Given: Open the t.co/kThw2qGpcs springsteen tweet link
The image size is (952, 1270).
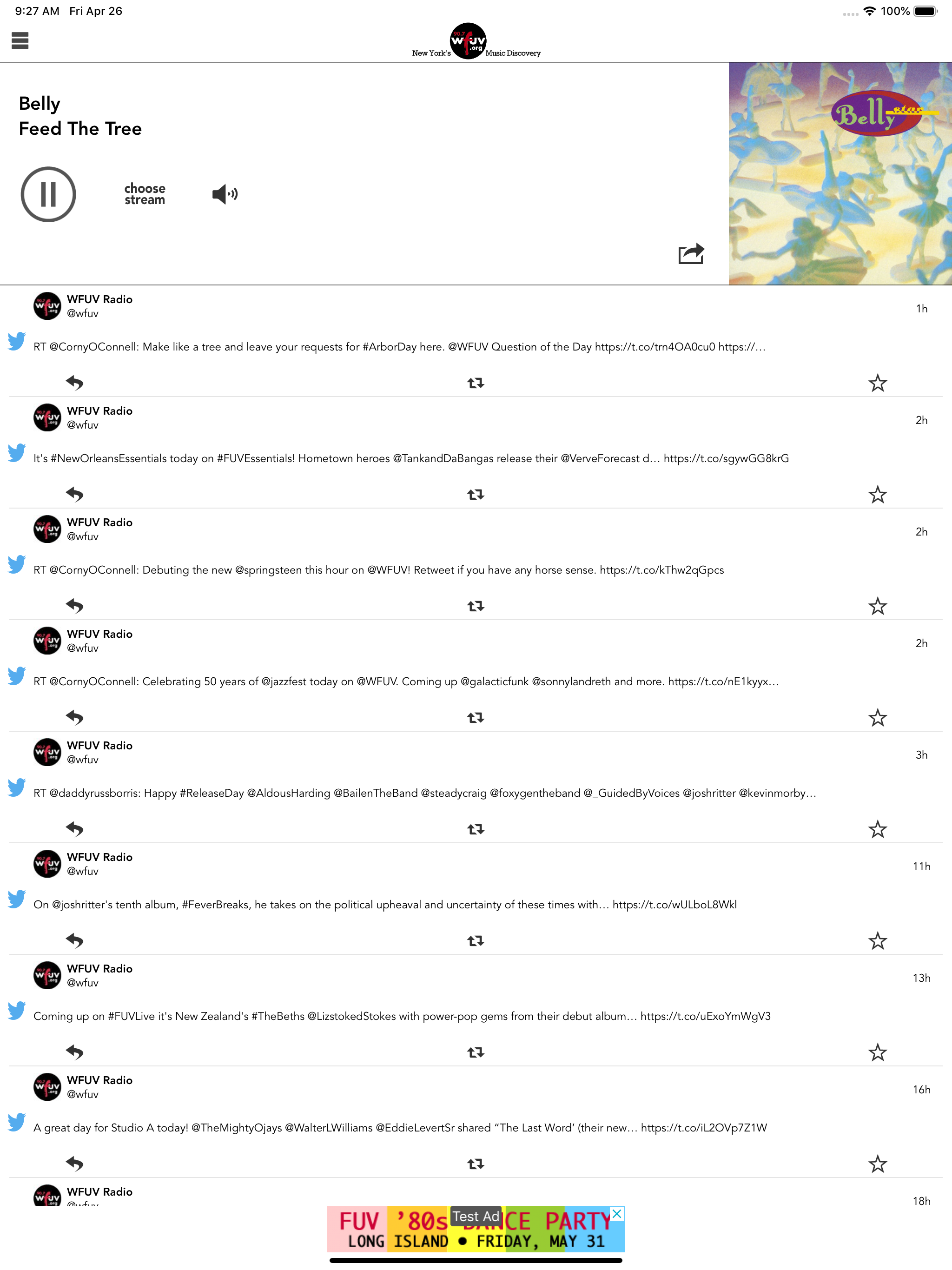Looking at the screenshot, I should (x=661, y=569).
